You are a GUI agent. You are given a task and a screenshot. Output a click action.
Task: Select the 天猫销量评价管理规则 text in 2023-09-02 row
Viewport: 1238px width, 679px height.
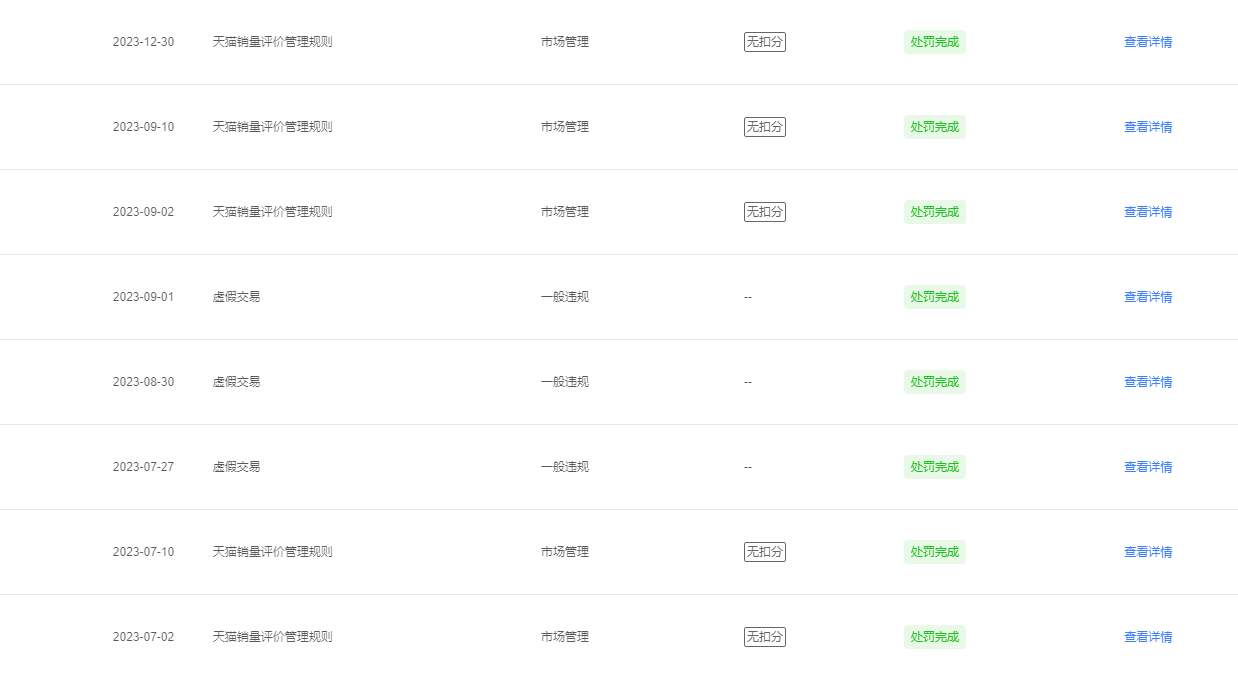(x=273, y=212)
